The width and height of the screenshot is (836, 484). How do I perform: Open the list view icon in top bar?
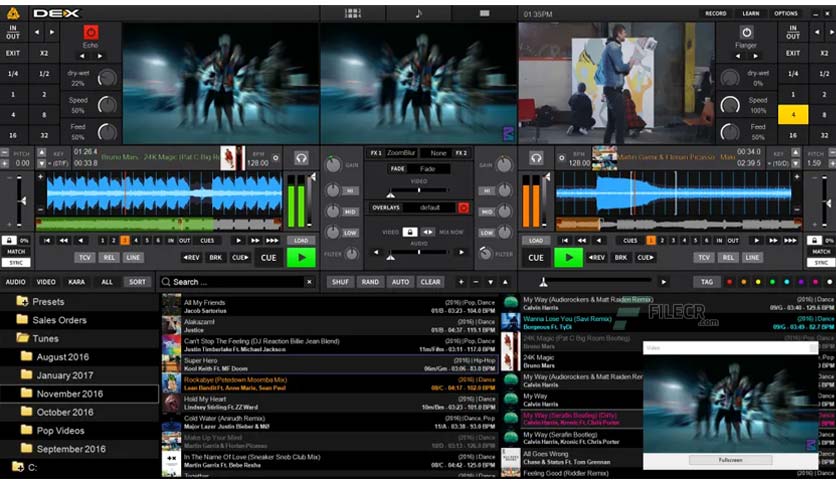(484, 13)
